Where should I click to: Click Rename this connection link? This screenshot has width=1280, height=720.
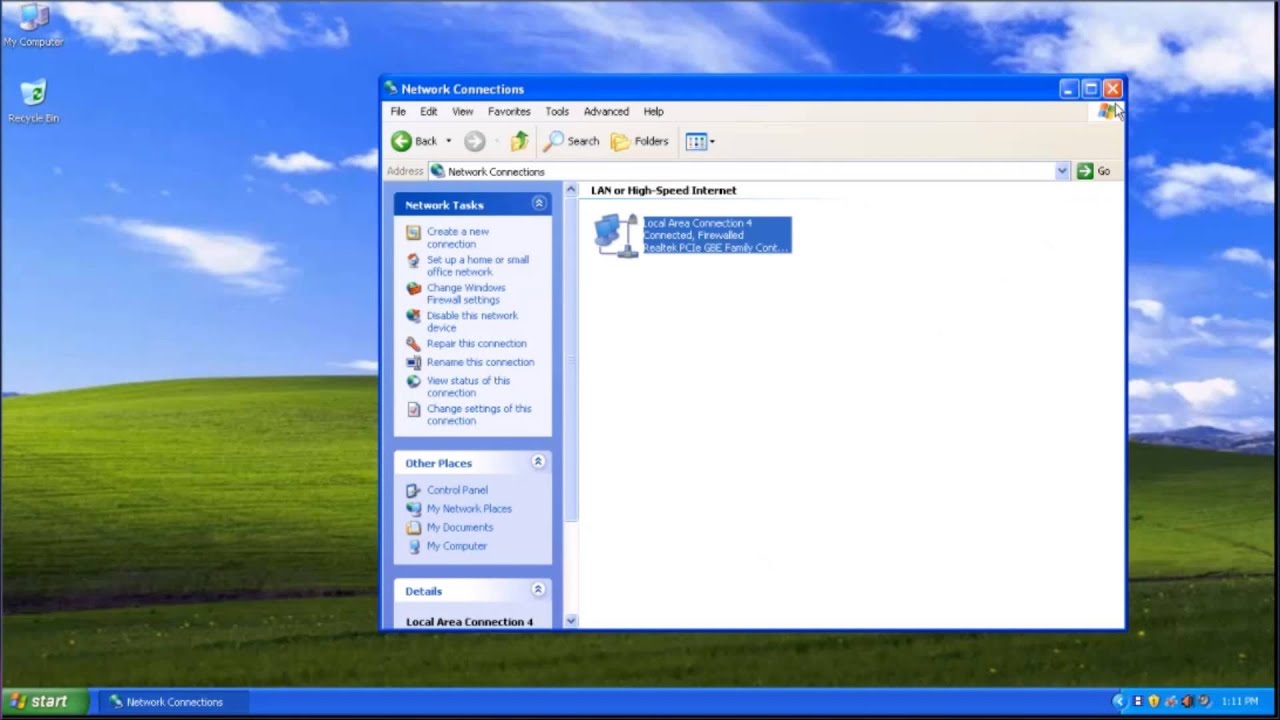(480, 362)
